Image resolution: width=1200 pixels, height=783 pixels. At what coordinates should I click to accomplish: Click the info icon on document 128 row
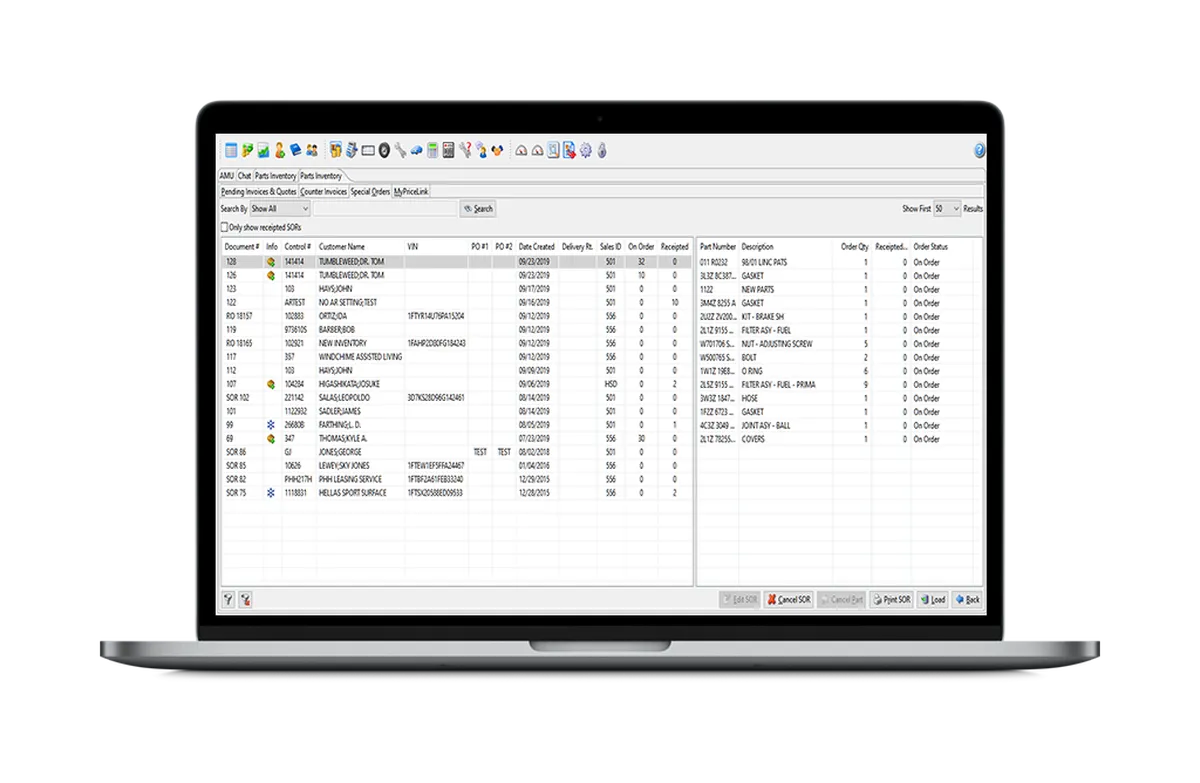(x=271, y=262)
